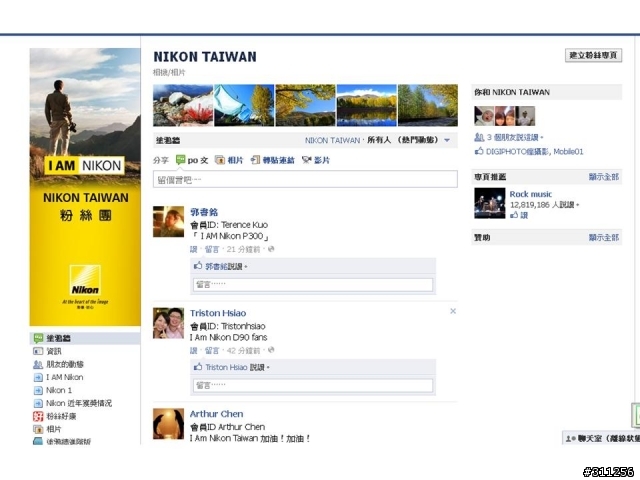This screenshot has width=640, height=480.
Task: Click 顯示全部 next to 贊助
Action: coord(604,237)
